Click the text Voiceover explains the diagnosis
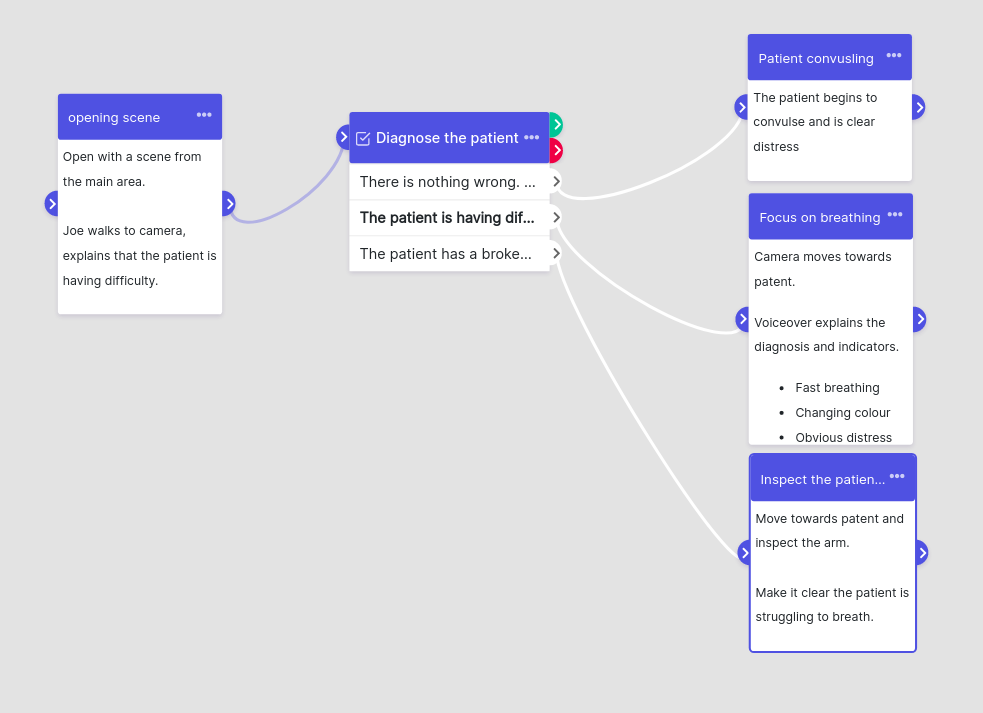 pos(826,334)
